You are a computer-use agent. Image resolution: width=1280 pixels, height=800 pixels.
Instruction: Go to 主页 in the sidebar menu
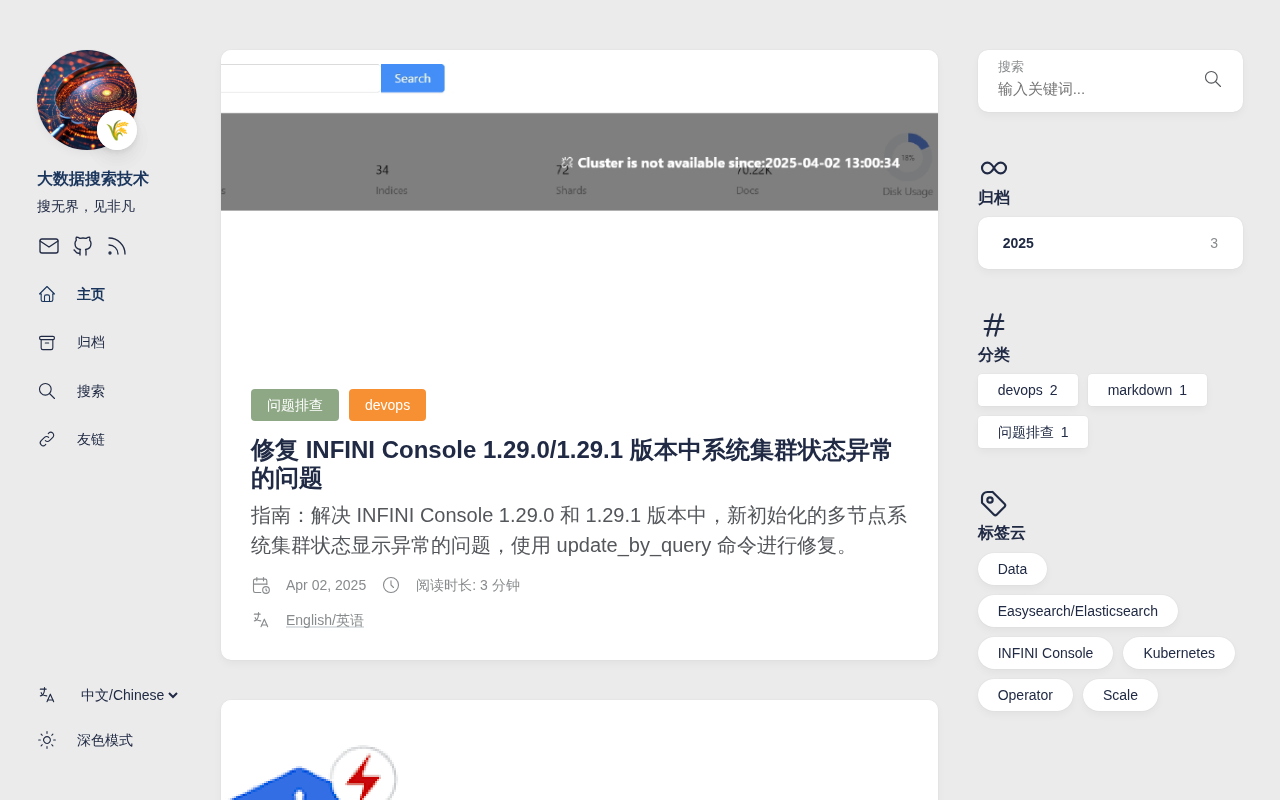(x=91, y=294)
